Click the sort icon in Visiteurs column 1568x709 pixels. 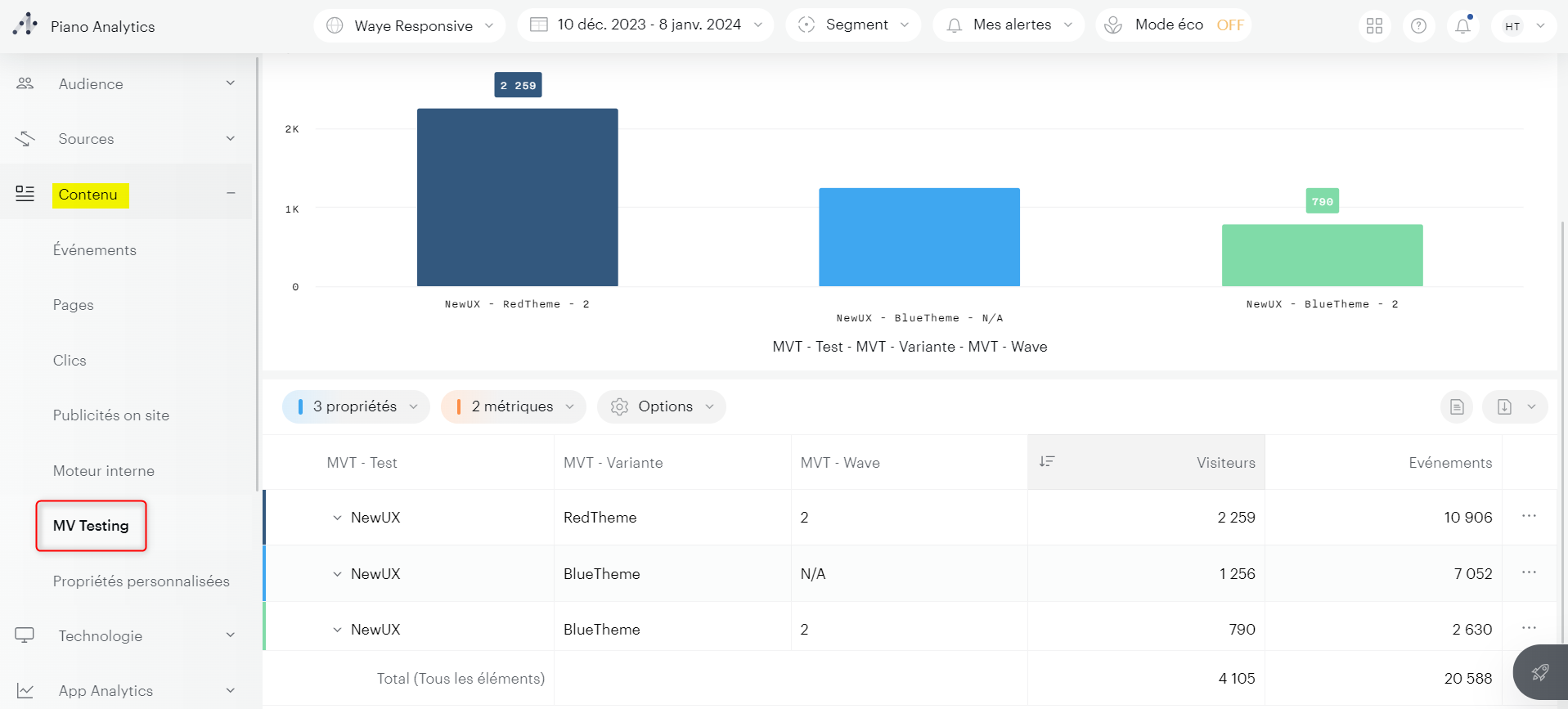(x=1046, y=462)
